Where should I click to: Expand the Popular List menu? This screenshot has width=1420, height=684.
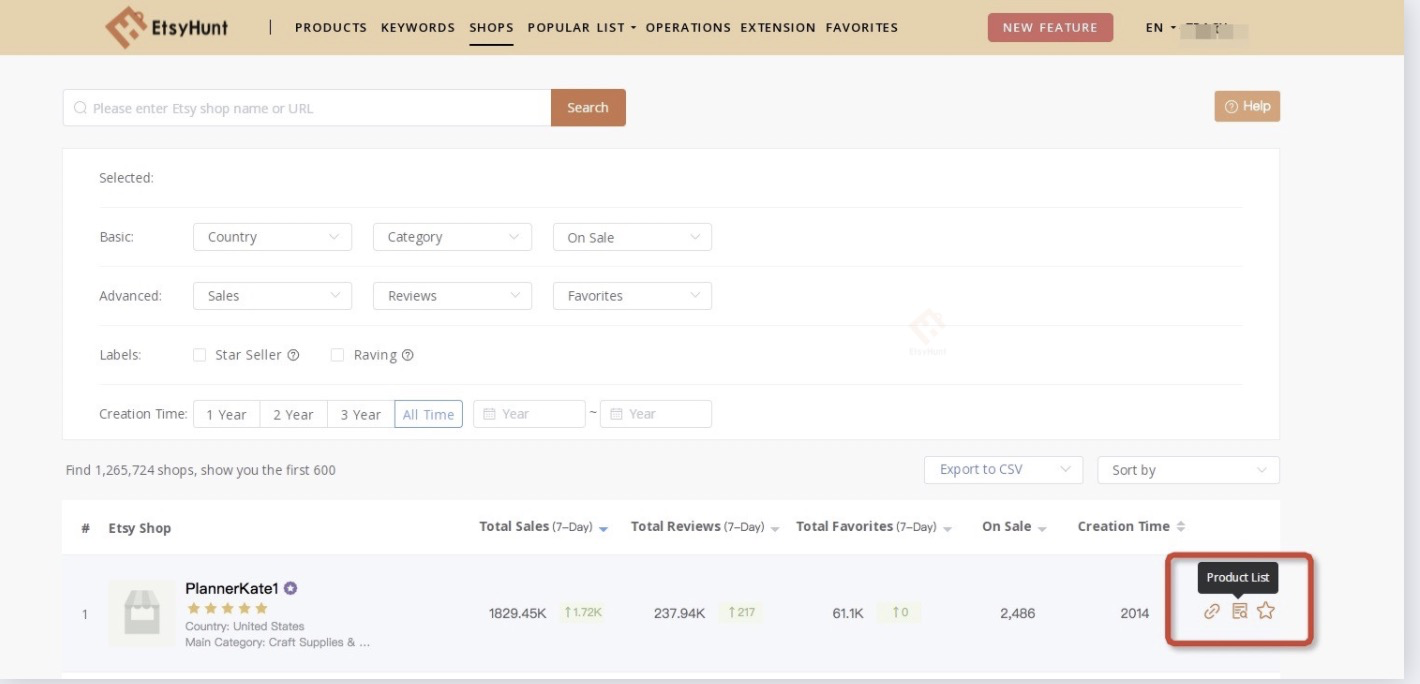(575, 28)
